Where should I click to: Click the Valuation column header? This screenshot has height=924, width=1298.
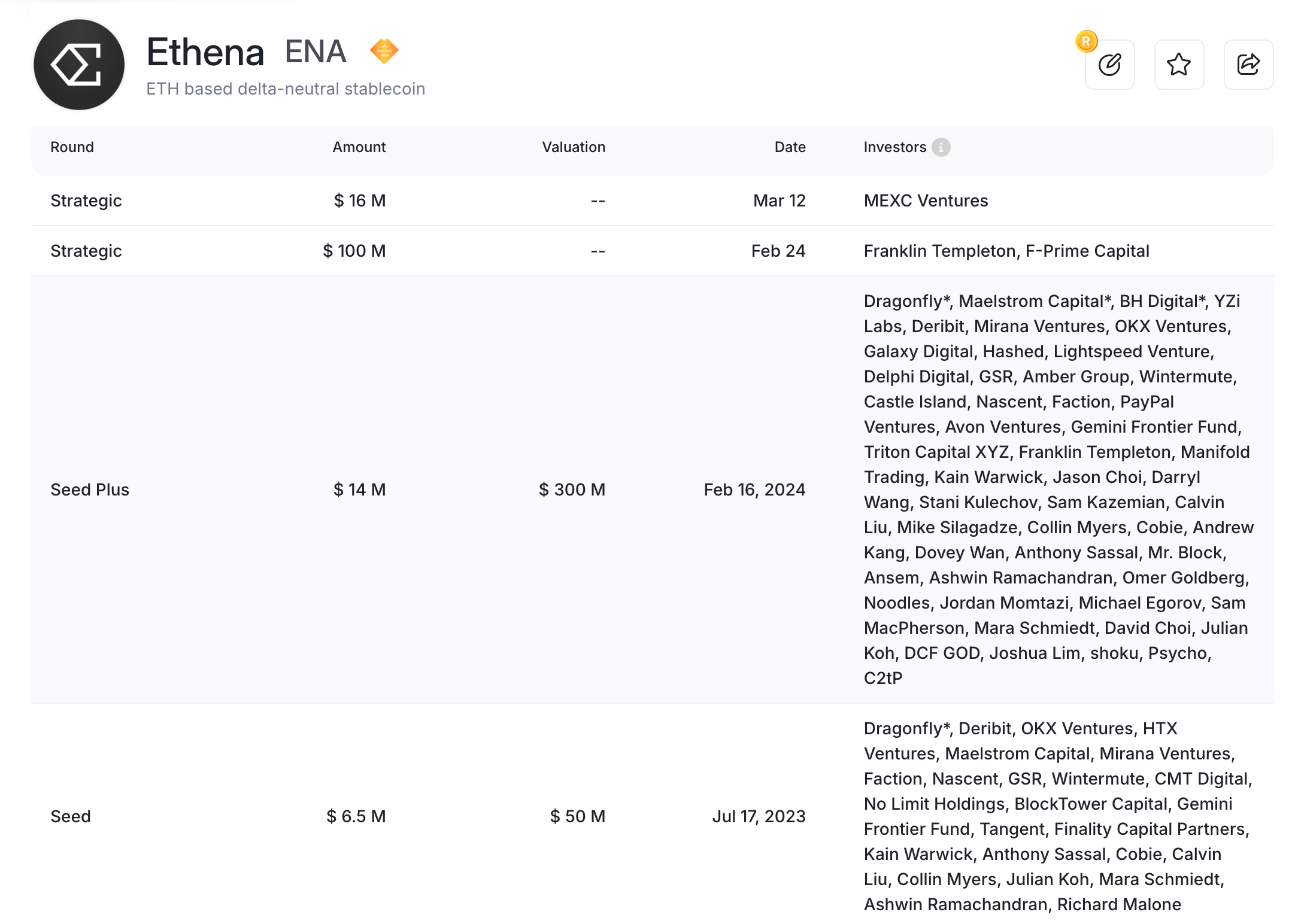(573, 147)
